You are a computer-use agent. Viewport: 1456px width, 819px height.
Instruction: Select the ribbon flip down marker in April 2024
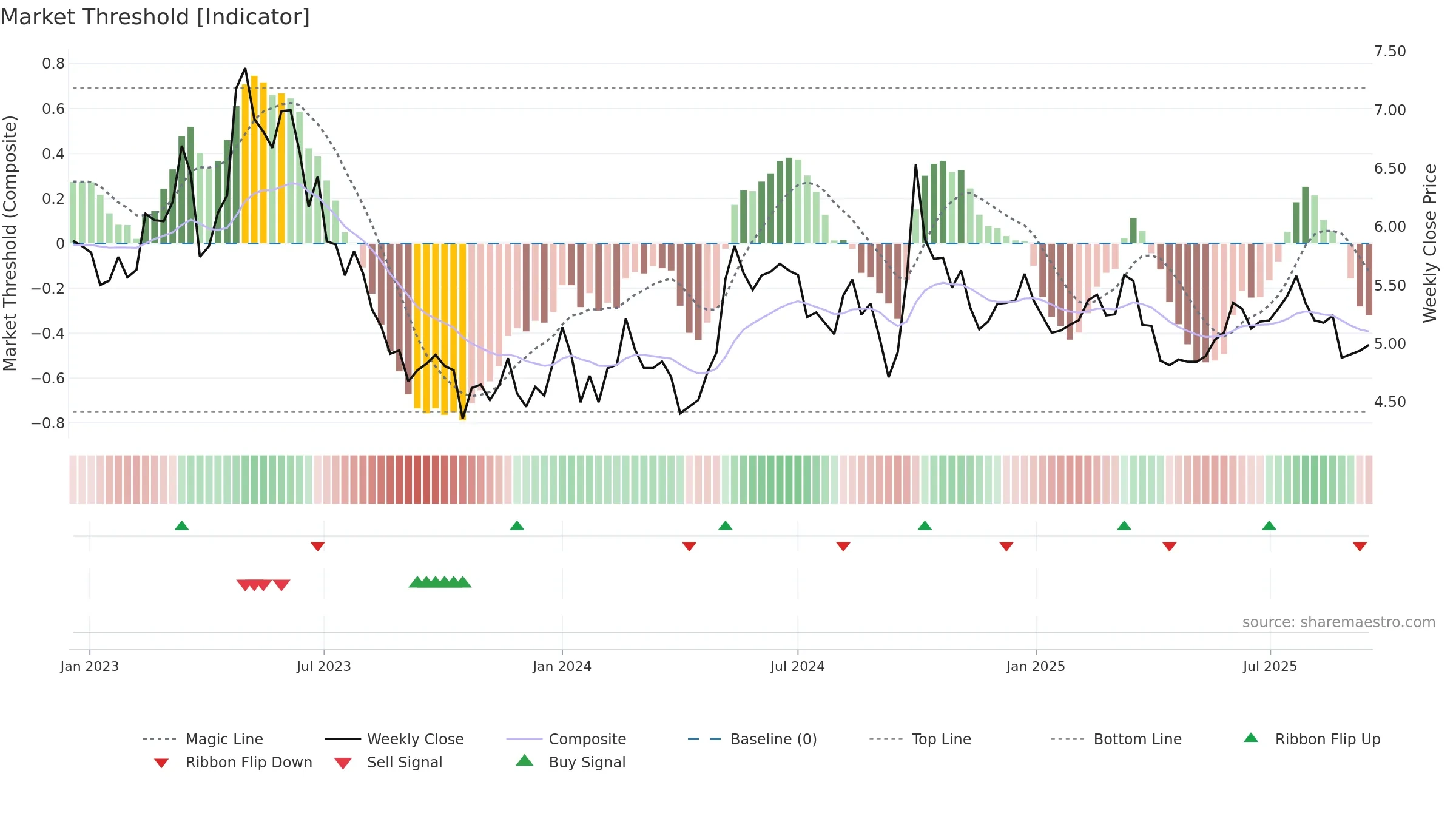coord(689,547)
